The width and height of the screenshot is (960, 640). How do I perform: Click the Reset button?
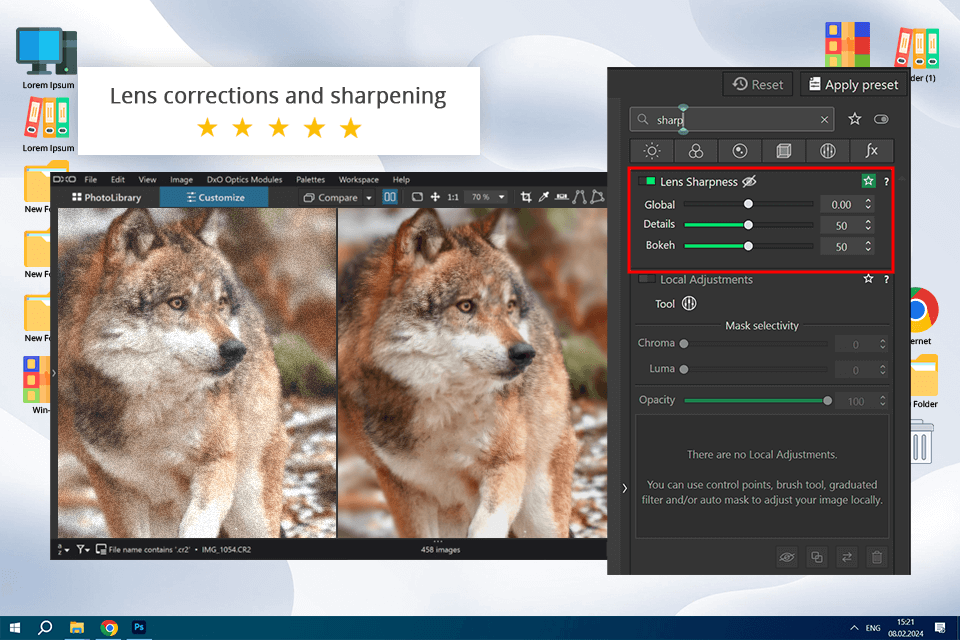pos(757,85)
